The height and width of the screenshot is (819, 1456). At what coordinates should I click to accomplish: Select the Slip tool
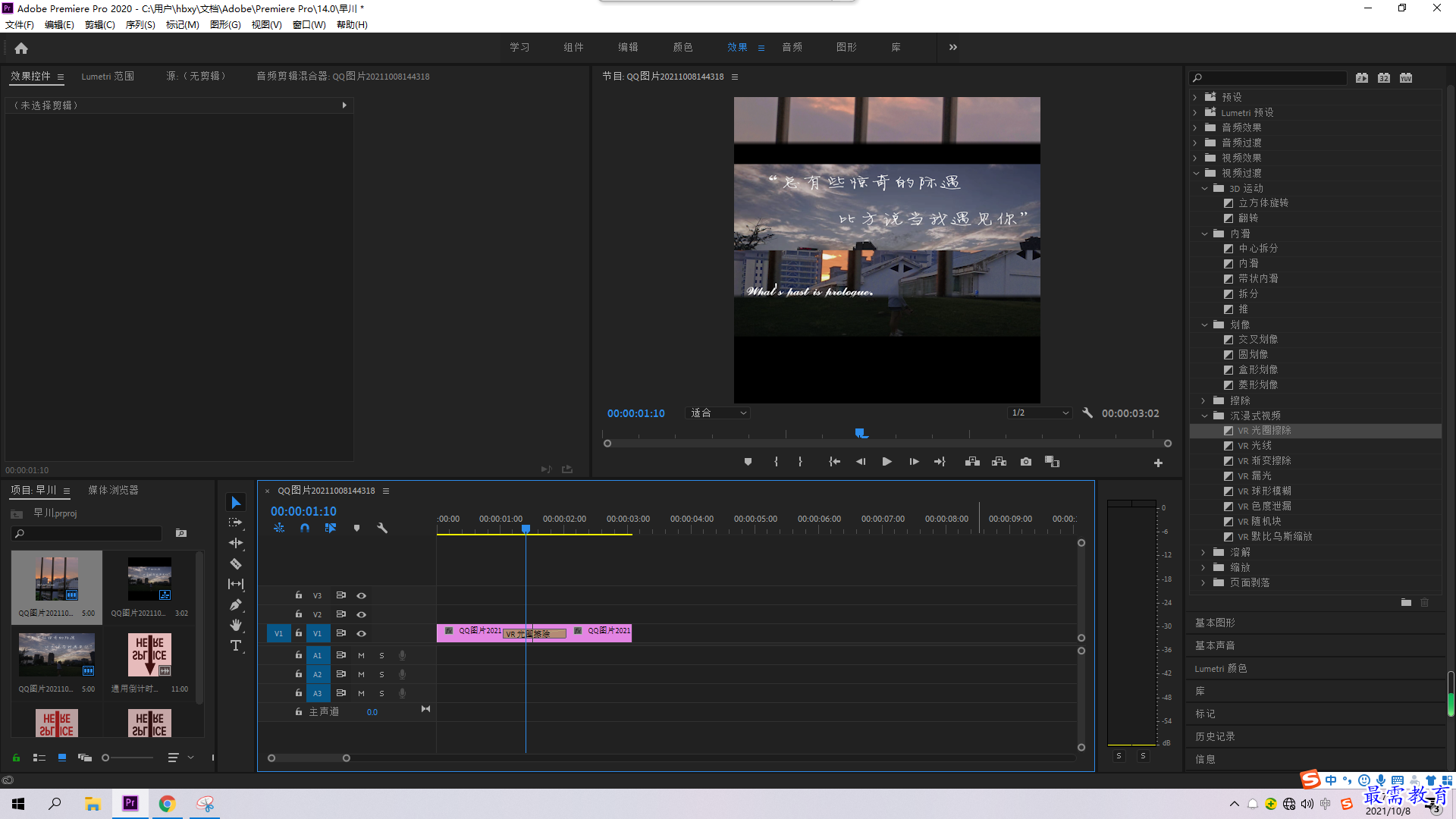236,584
